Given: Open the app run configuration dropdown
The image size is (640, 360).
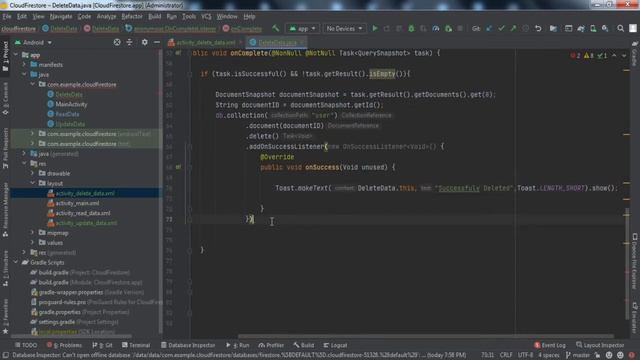Looking at the screenshot, I should (x=303, y=29).
